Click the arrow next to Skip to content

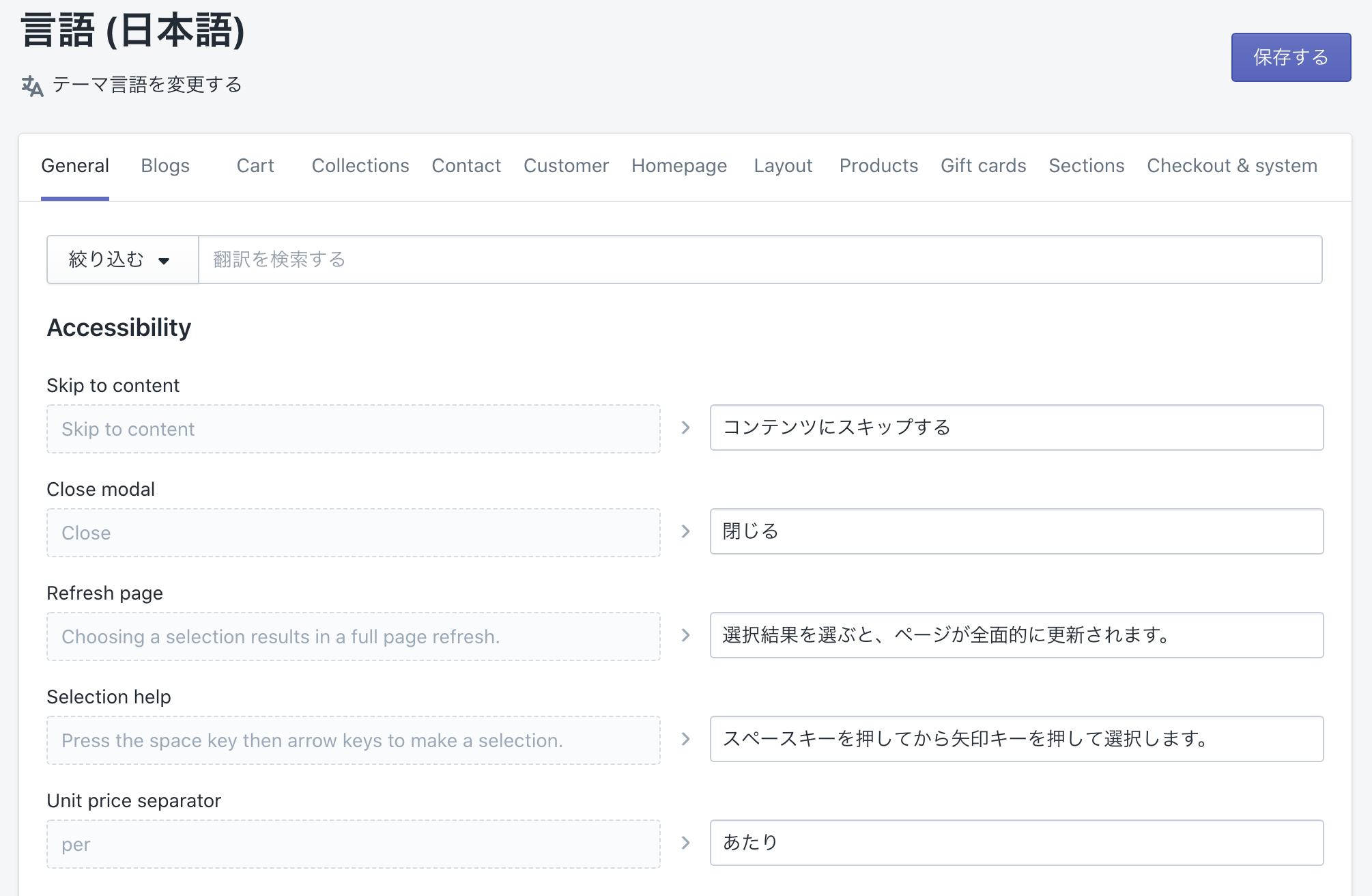click(685, 428)
